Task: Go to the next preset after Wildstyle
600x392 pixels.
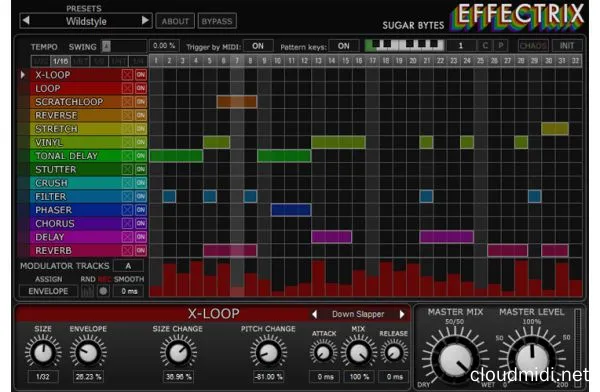Action: [145, 20]
